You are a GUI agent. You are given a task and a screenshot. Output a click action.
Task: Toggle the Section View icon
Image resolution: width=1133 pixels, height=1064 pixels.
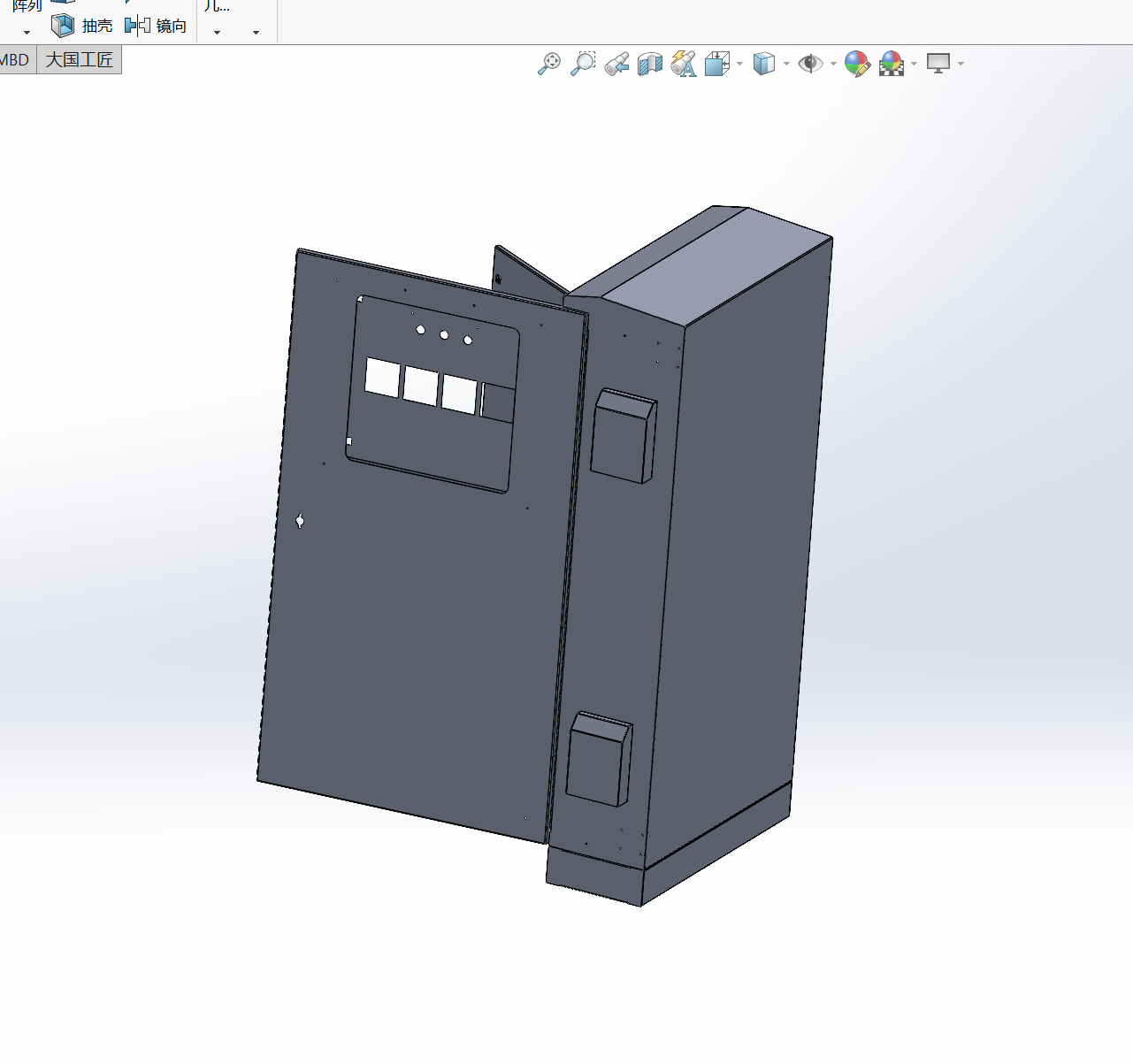[650, 64]
